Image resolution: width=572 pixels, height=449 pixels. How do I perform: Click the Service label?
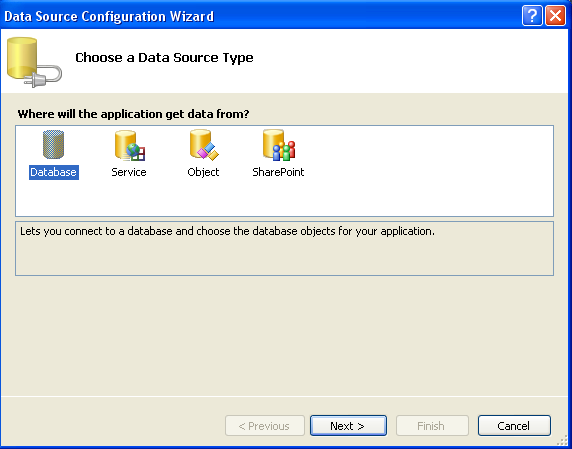pos(129,172)
